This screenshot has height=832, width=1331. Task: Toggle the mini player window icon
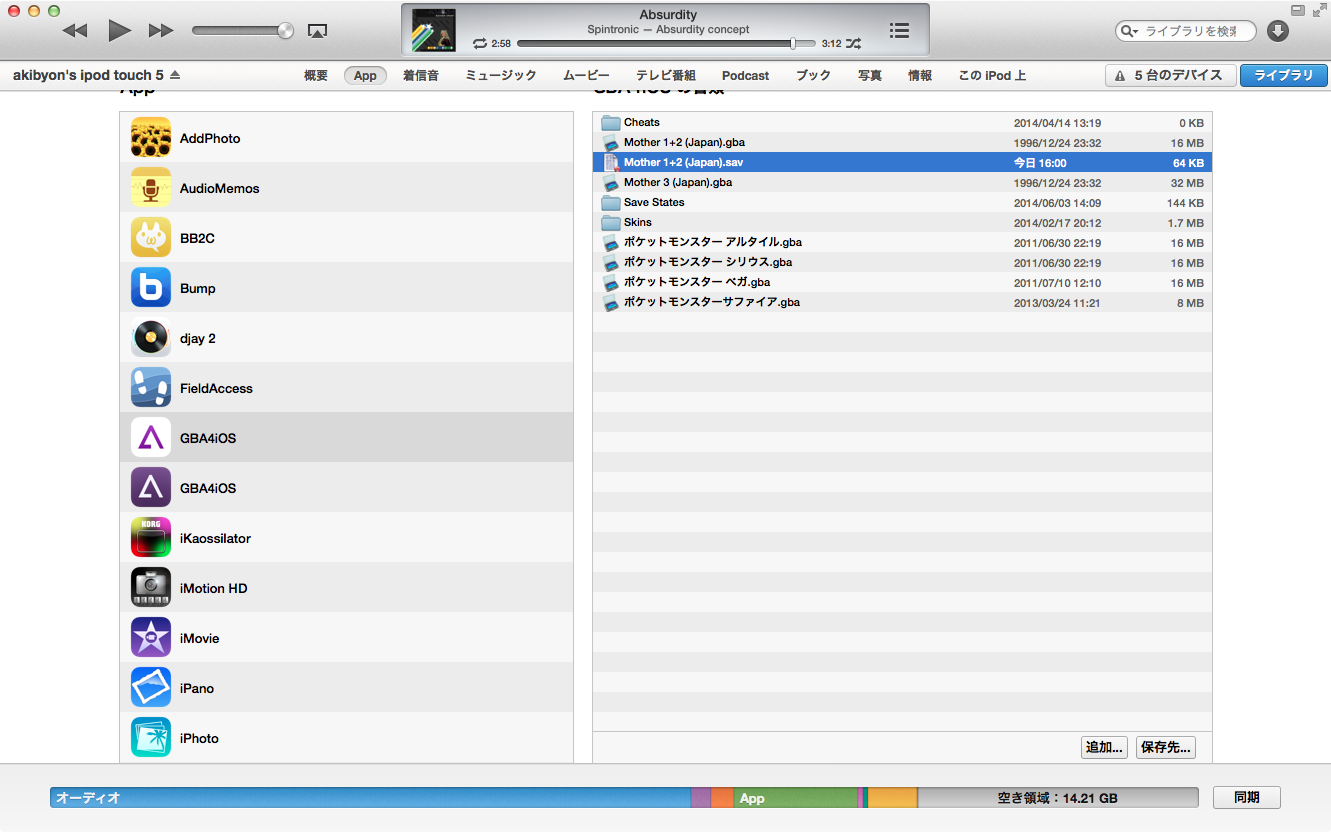tap(1297, 9)
